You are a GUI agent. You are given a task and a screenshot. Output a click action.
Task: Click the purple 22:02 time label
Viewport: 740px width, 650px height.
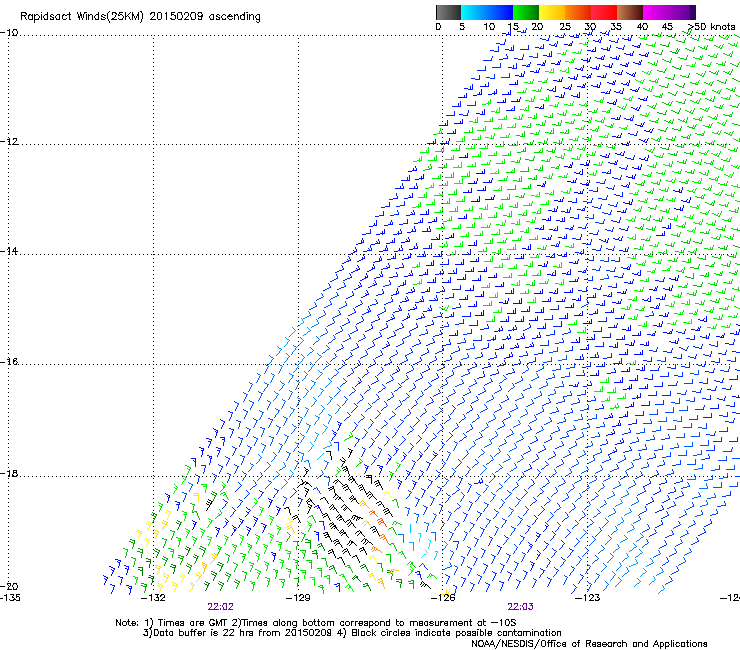[220, 607]
